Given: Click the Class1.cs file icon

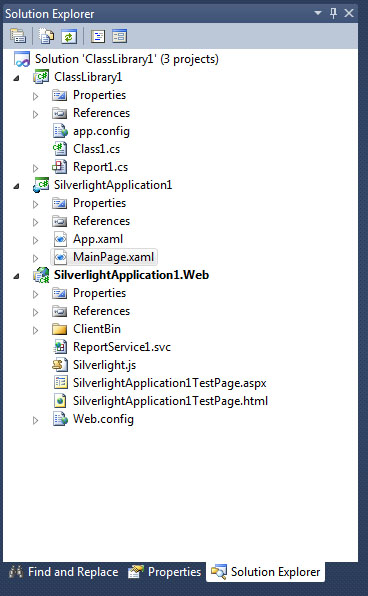Looking at the screenshot, I should click(x=60, y=149).
